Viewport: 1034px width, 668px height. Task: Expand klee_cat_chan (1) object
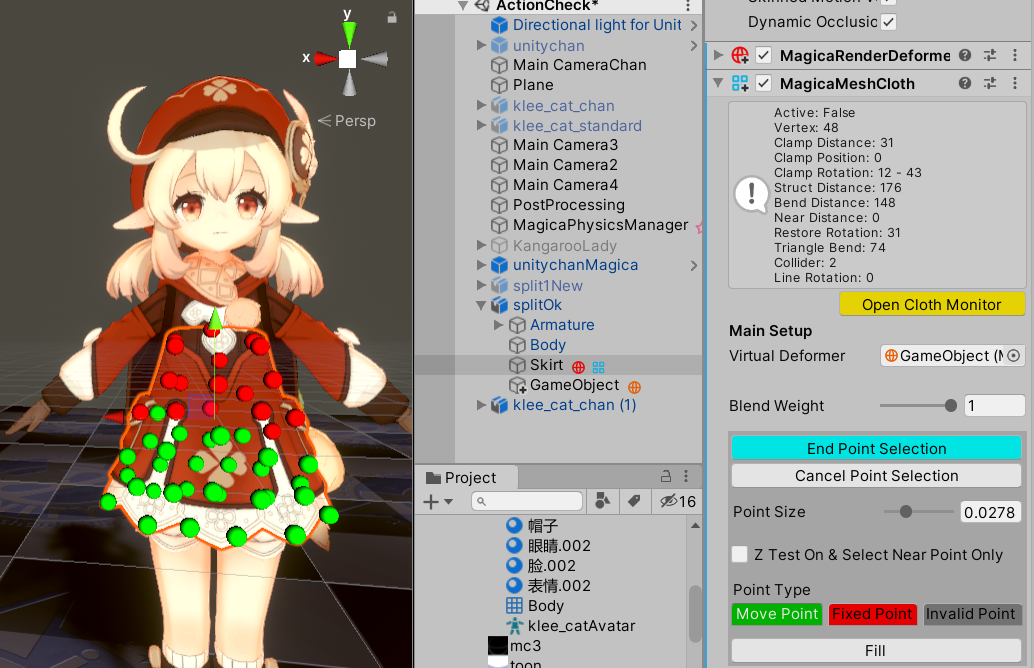click(481, 405)
